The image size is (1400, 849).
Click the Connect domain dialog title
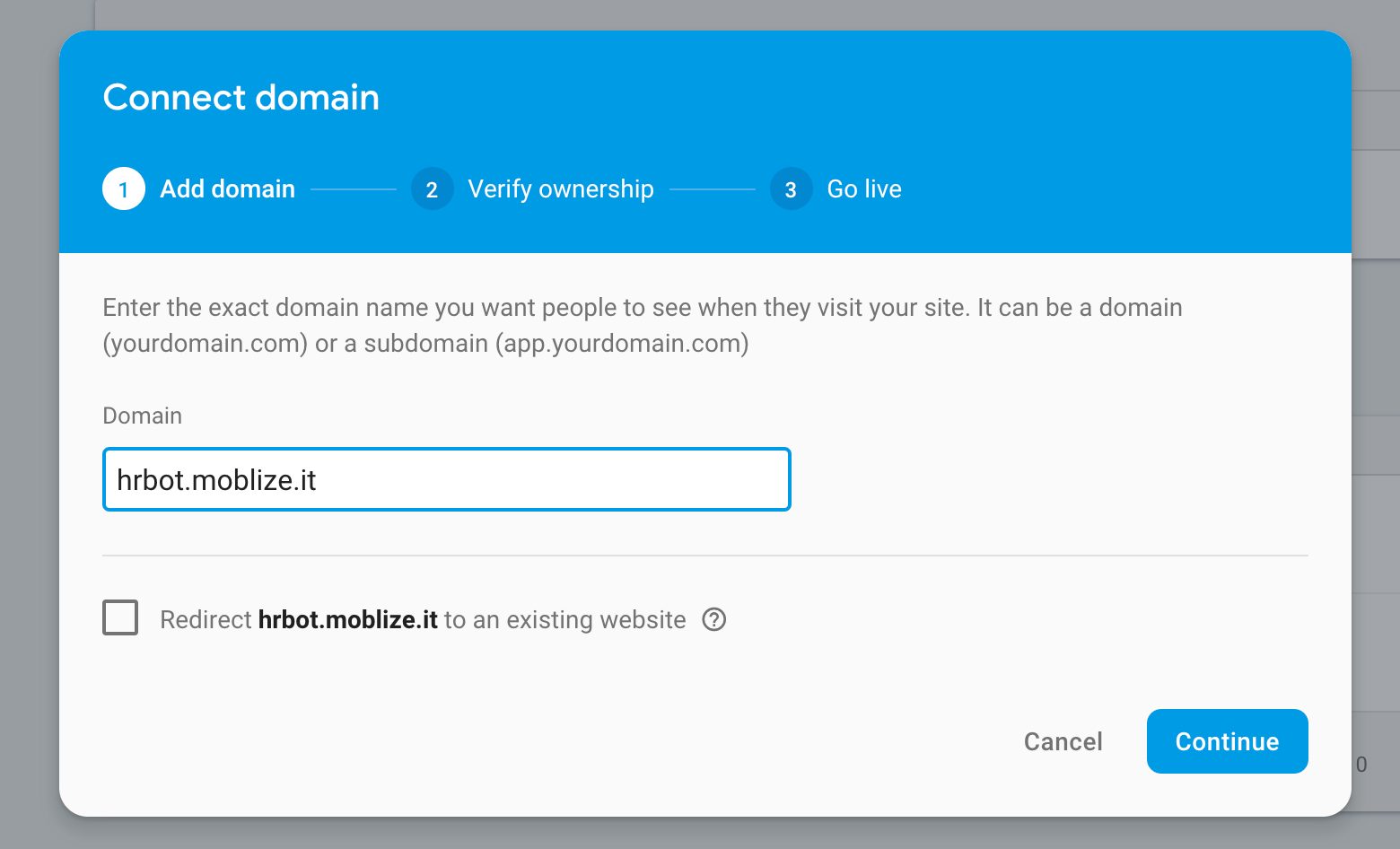241,97
